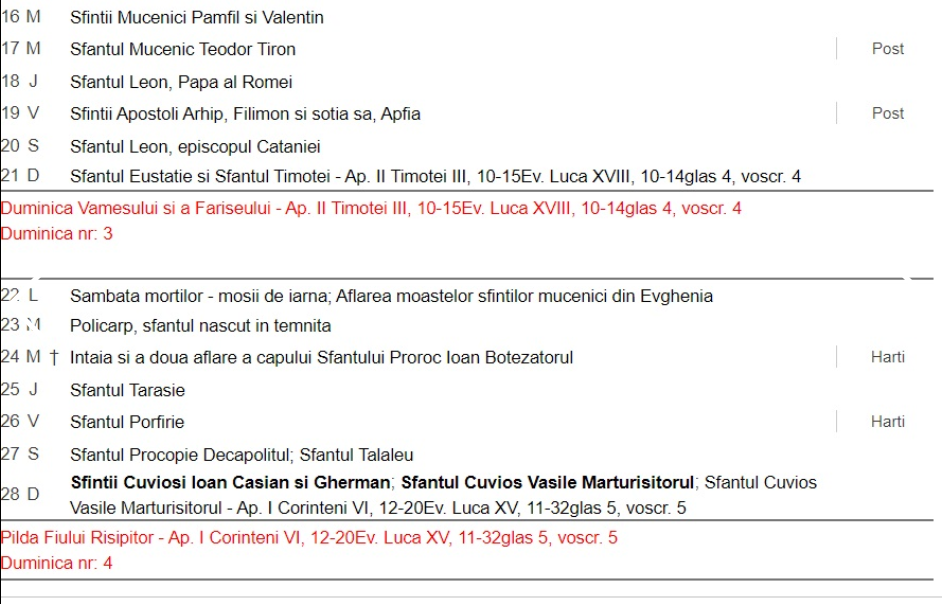Select Sfantul Mucenic Teodor Tiron entry

pyautogui.click(x=182, y=49)
